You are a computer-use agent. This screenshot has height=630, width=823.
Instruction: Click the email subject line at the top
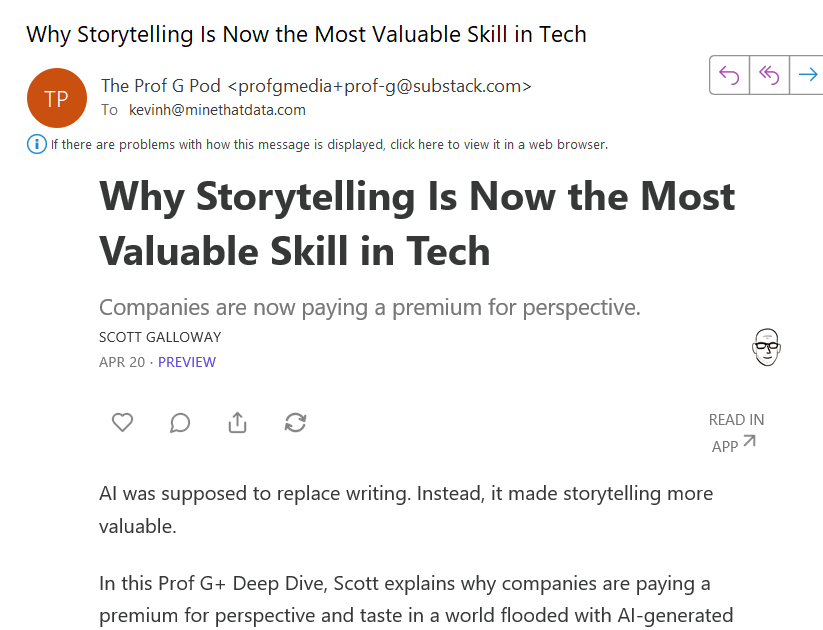tap(306, 34)
